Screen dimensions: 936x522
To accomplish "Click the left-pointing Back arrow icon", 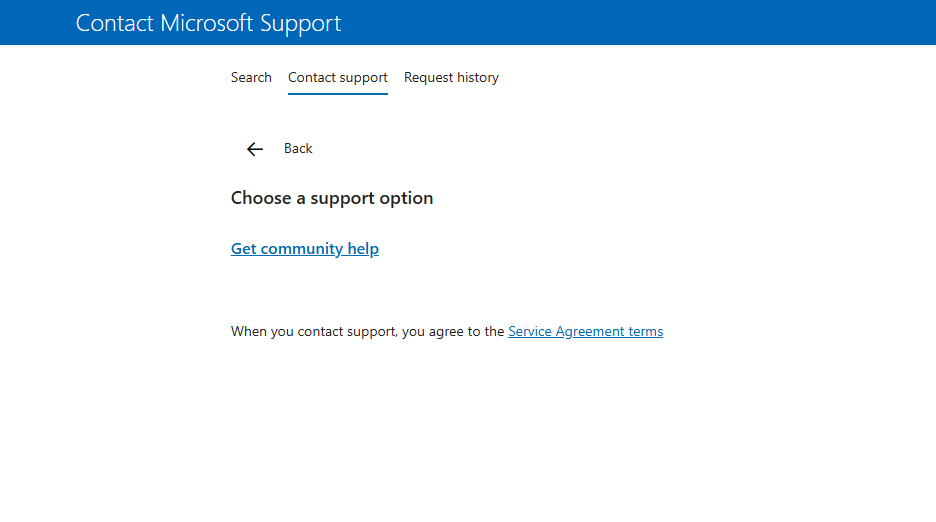I will click(x=255, y=149).
